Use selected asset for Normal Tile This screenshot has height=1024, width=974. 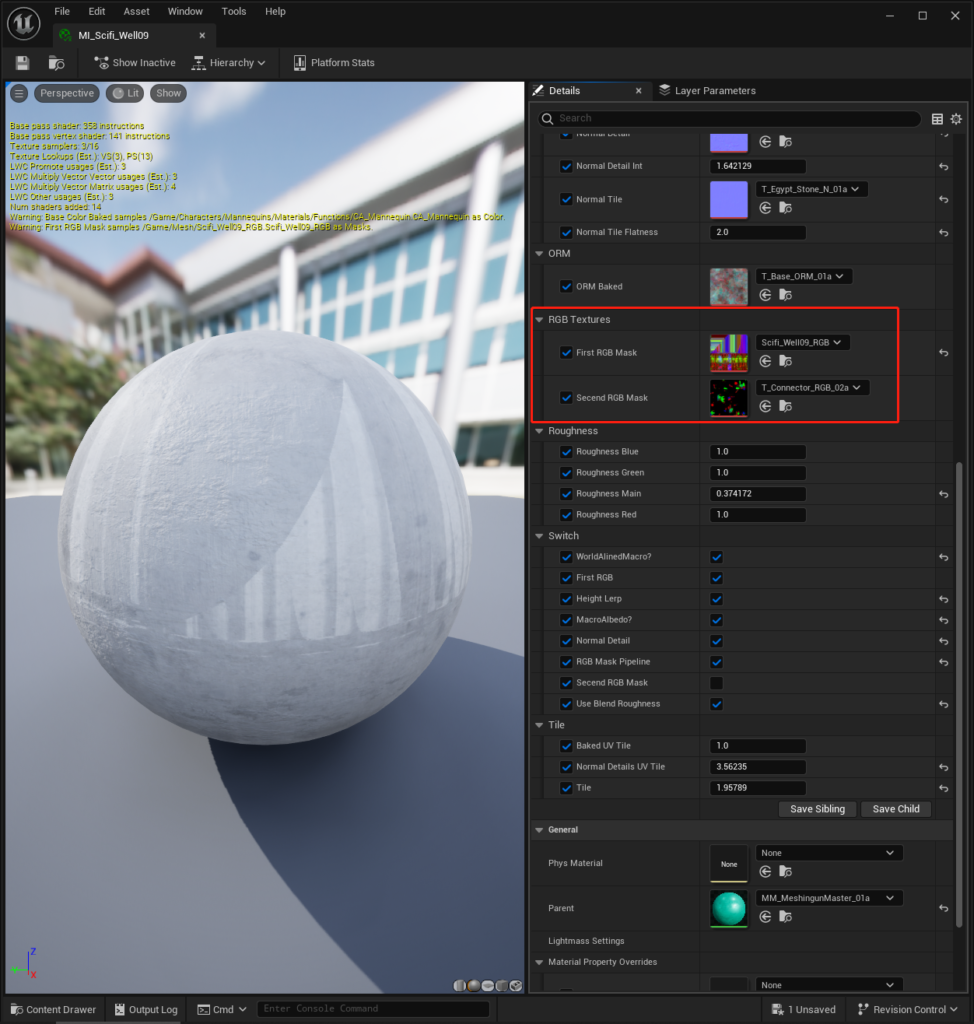[765, 208]
